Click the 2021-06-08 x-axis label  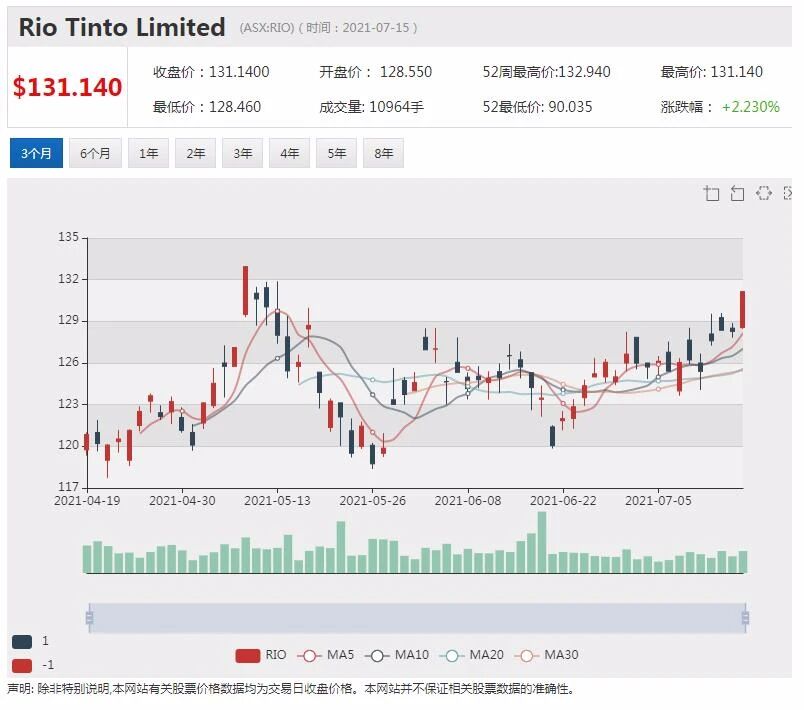click(468, 501)
